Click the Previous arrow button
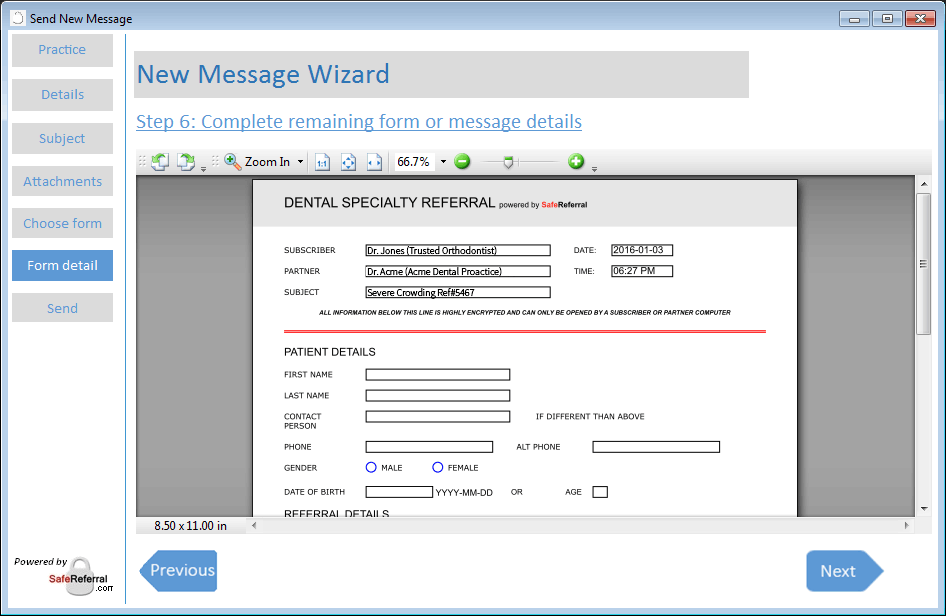 pos(179,570)
